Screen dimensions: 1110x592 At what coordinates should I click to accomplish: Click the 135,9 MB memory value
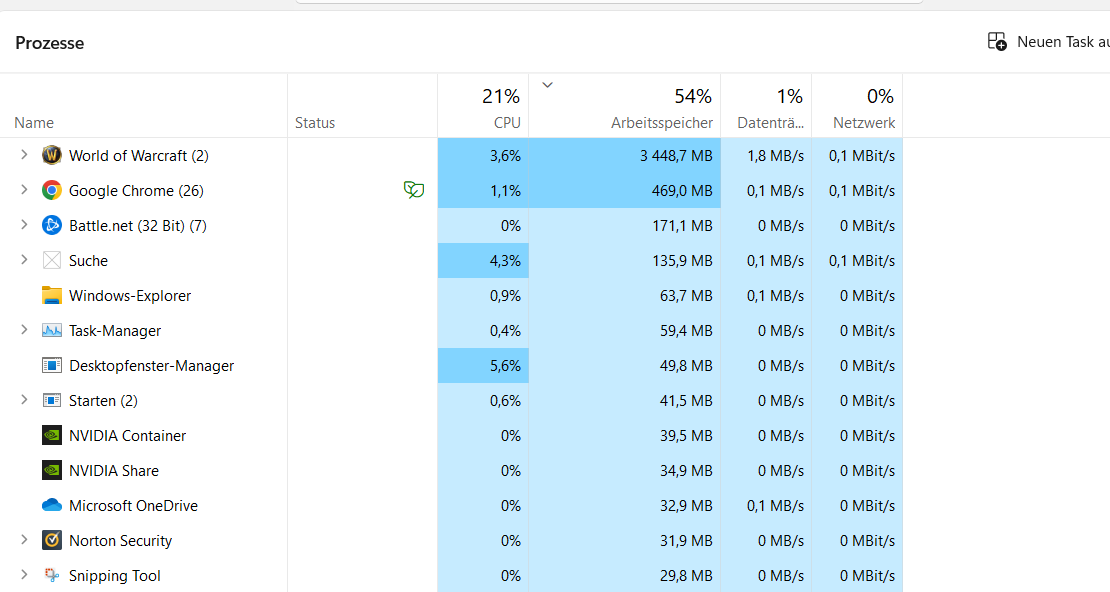tap(682, 261)
